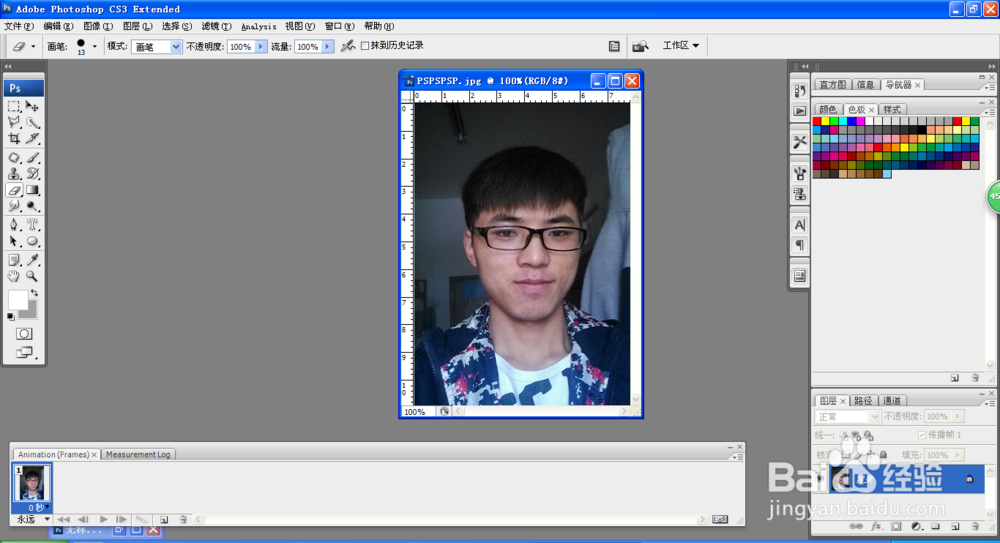Select the Type tool
1000x543 pixels.
coord(33,225)
